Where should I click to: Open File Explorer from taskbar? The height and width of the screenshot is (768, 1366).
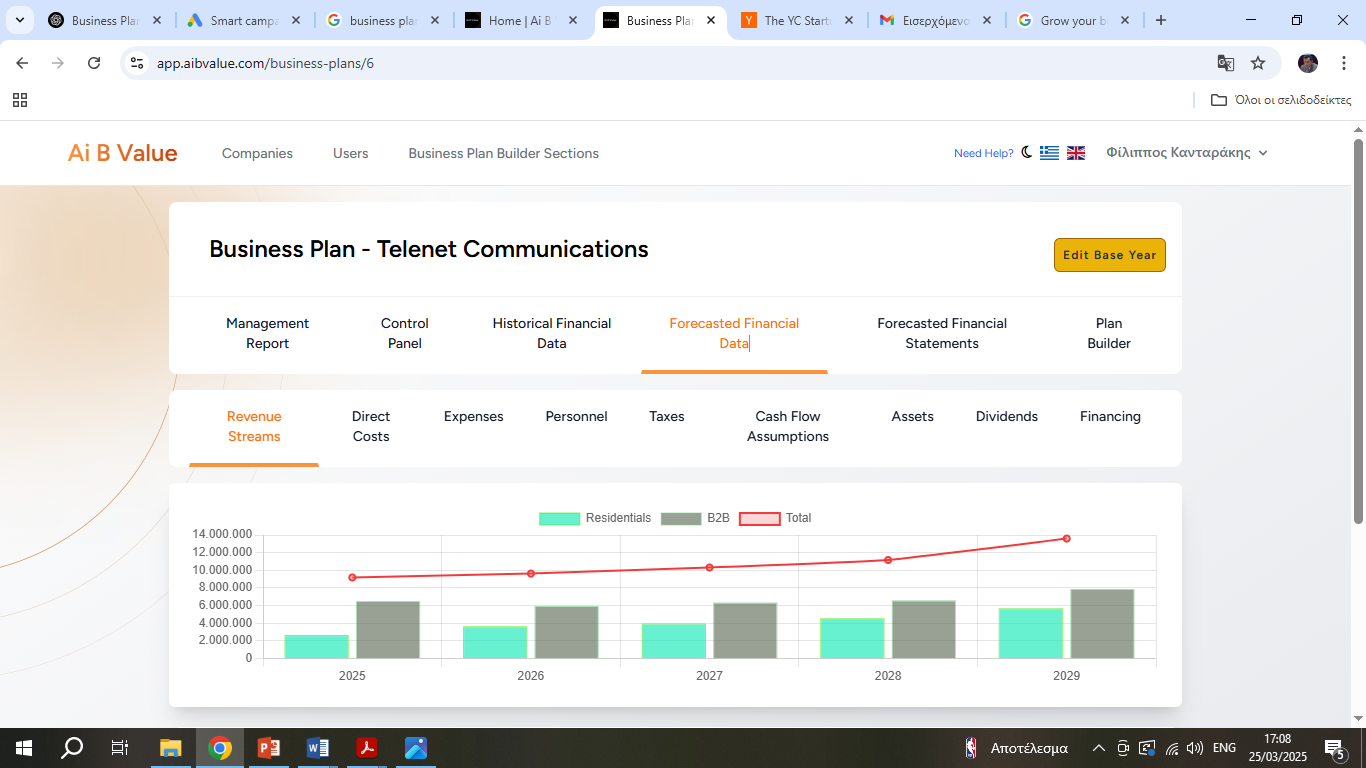coord(171,747)
